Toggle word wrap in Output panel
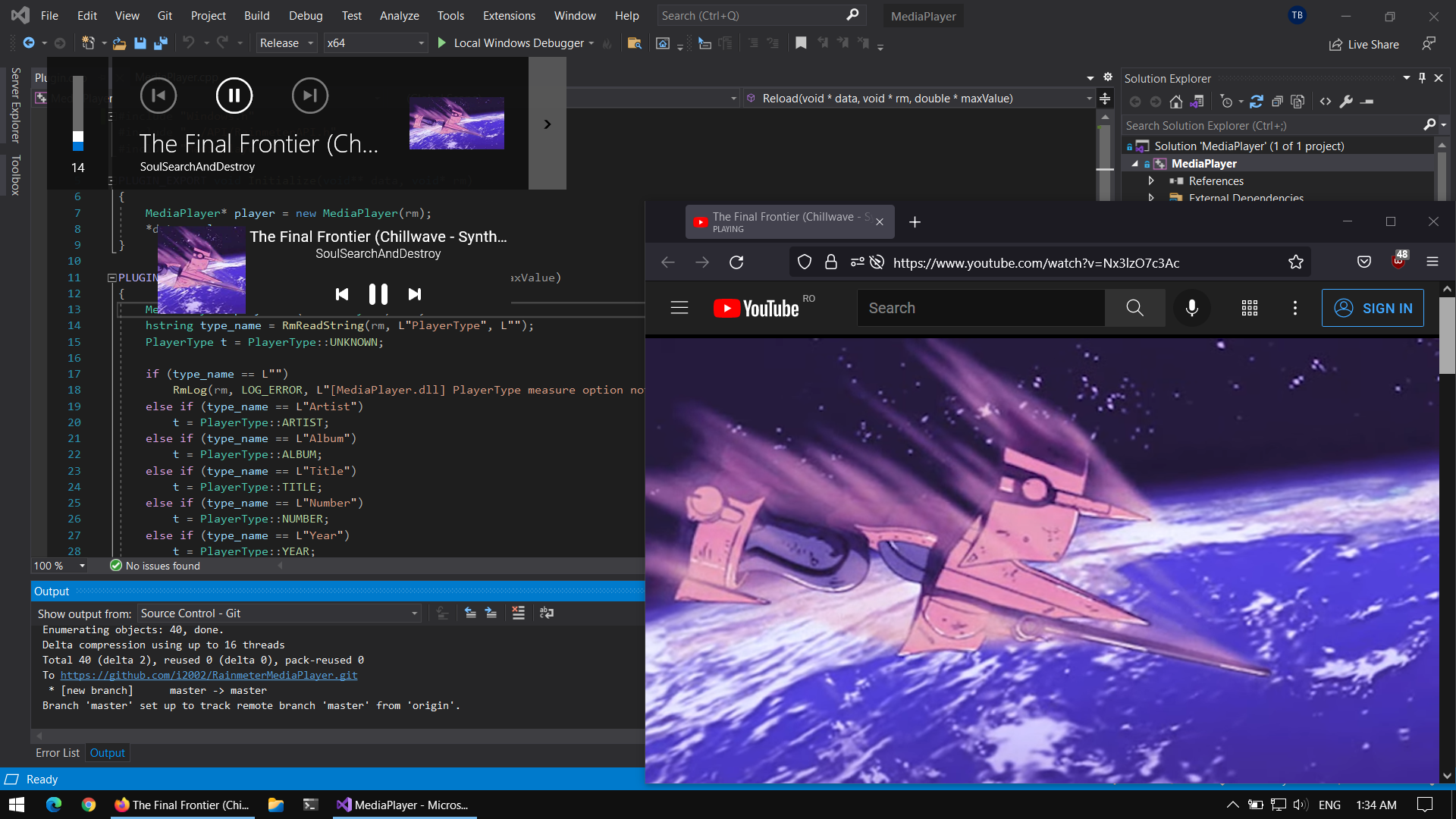The width and height of the screenshot is (1456, 819). point(546,613)
